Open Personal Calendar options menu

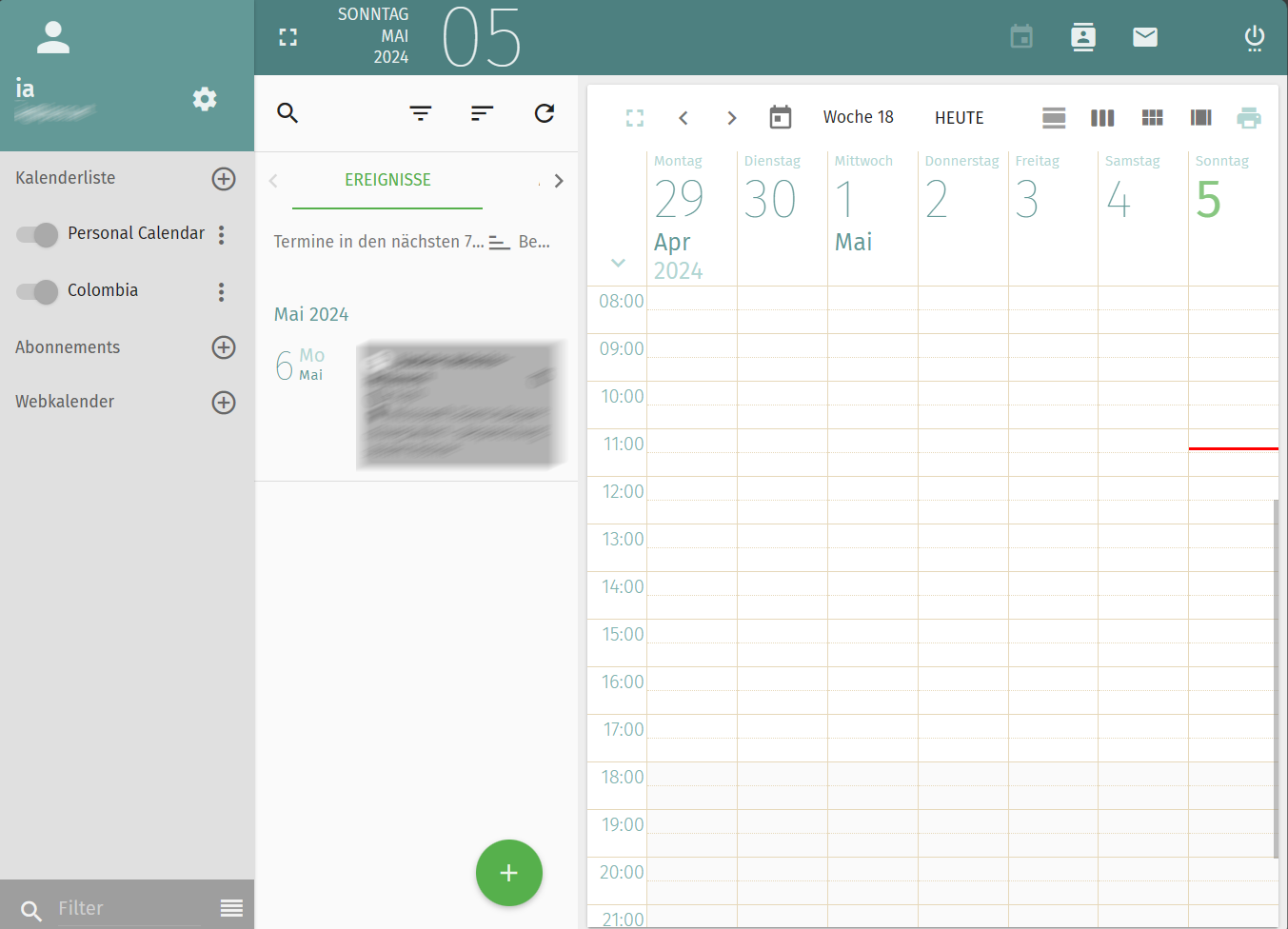[x=222, y=234]
